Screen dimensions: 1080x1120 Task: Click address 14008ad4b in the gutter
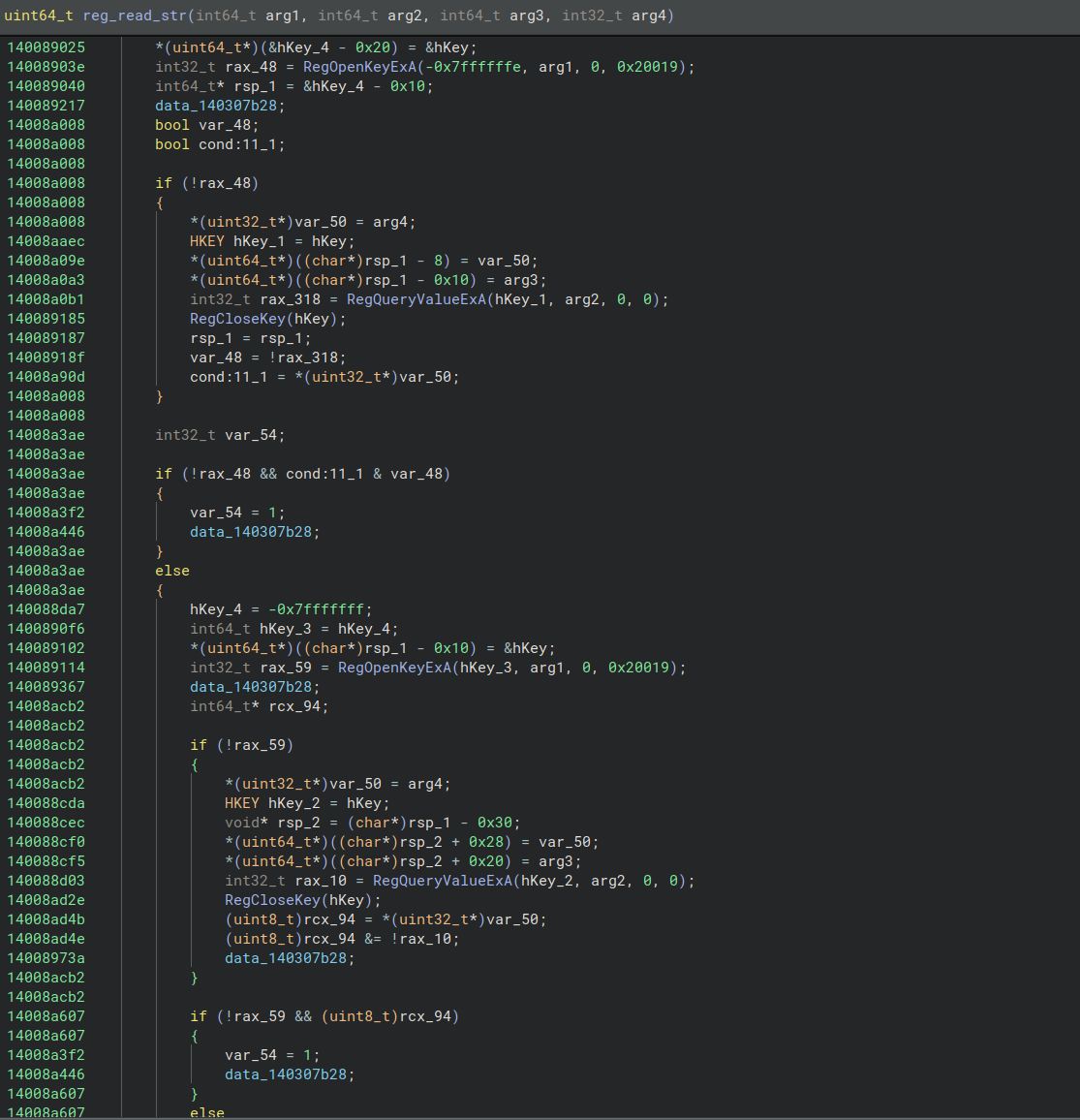[x=46, y=919]
